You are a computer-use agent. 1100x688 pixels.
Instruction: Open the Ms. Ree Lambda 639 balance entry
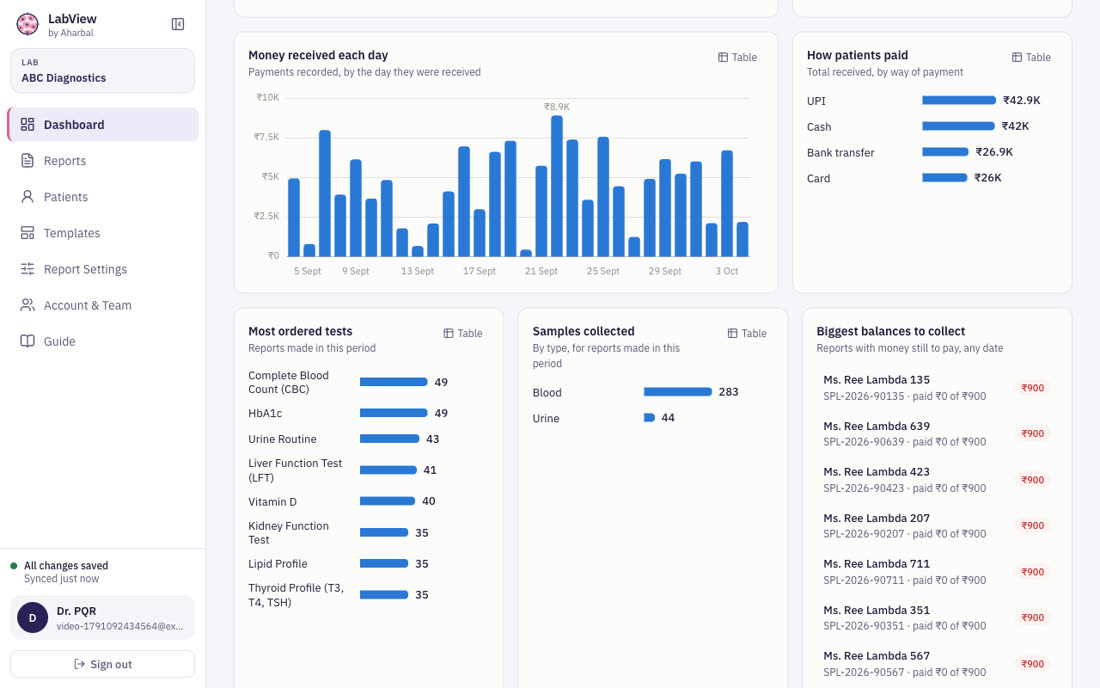point(937,434)
